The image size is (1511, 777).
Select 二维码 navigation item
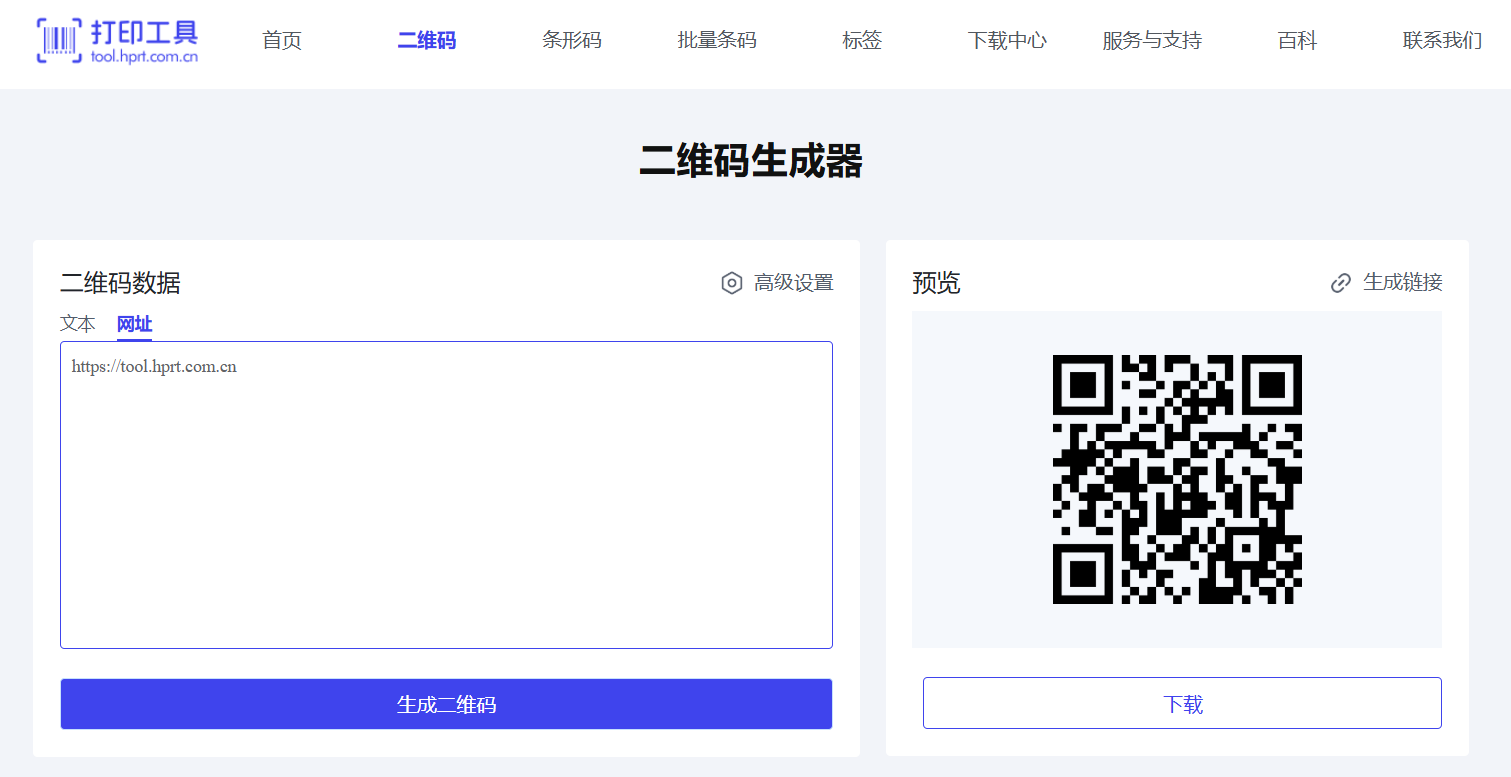click(427, 40)
